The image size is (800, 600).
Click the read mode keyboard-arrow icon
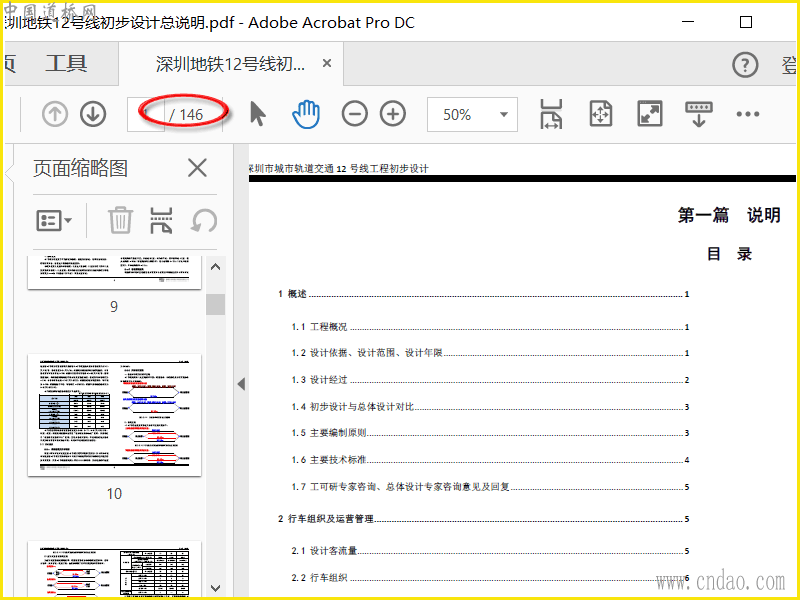click(x=698, y=114)
